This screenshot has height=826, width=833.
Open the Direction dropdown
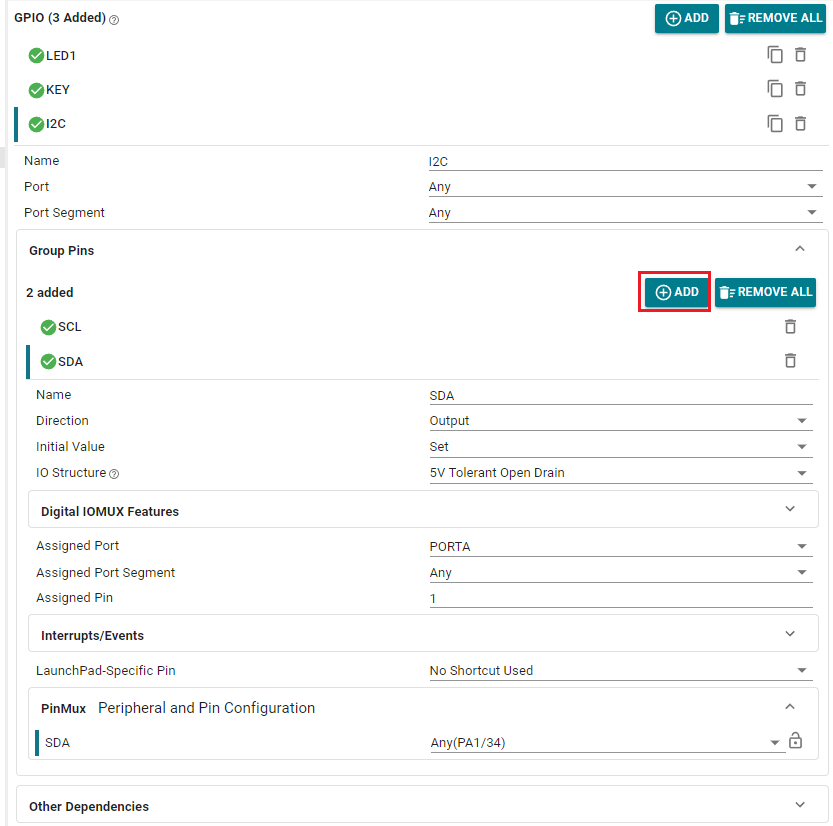click(620, 421)
